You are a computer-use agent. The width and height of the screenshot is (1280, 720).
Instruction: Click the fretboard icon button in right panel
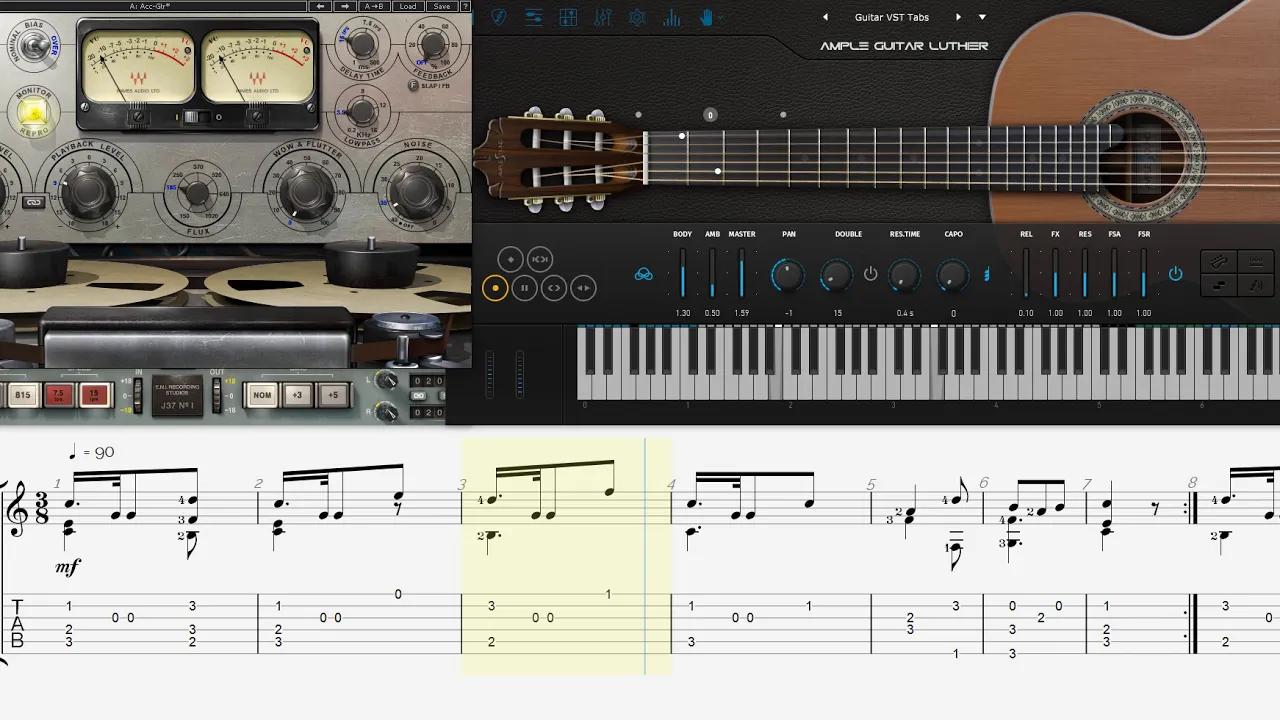click(1256, 261)
